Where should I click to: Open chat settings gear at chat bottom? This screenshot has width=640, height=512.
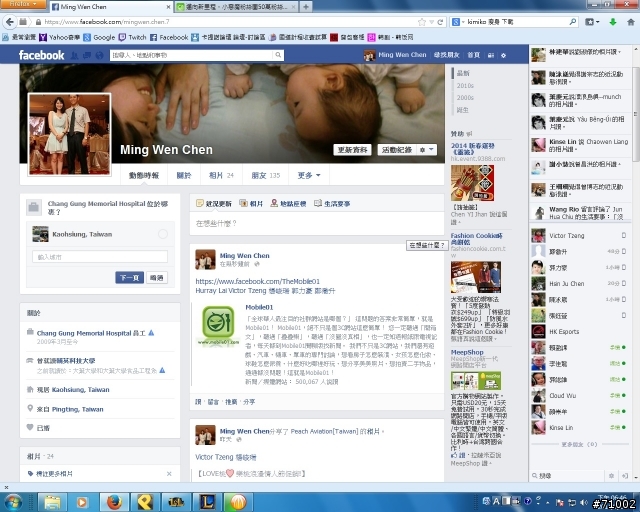coord(611,476)
